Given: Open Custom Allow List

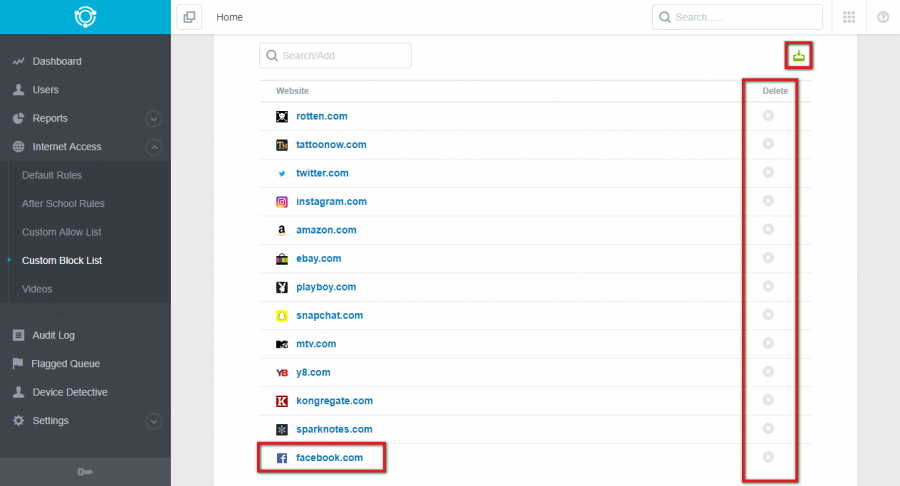Looking at the screenshot, I should pyautogui.click(x=61, y=232).
